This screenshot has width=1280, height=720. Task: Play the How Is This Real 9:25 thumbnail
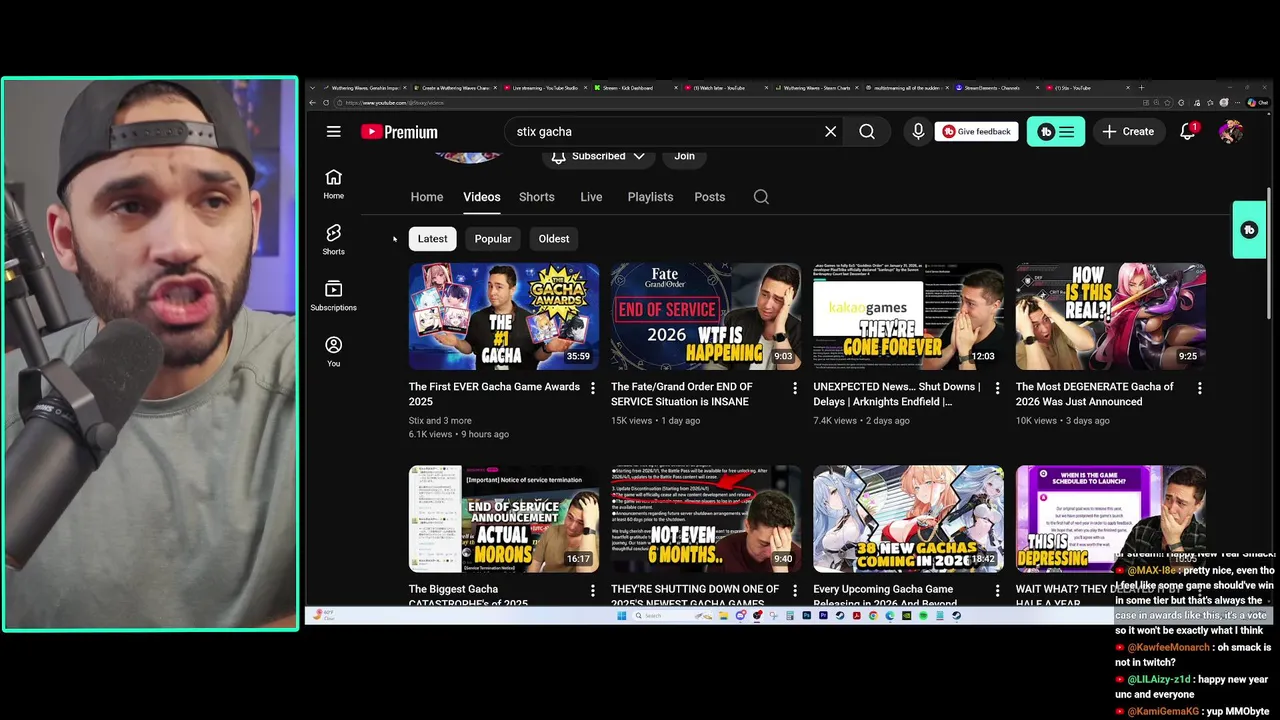click(x=1111, y=317)
